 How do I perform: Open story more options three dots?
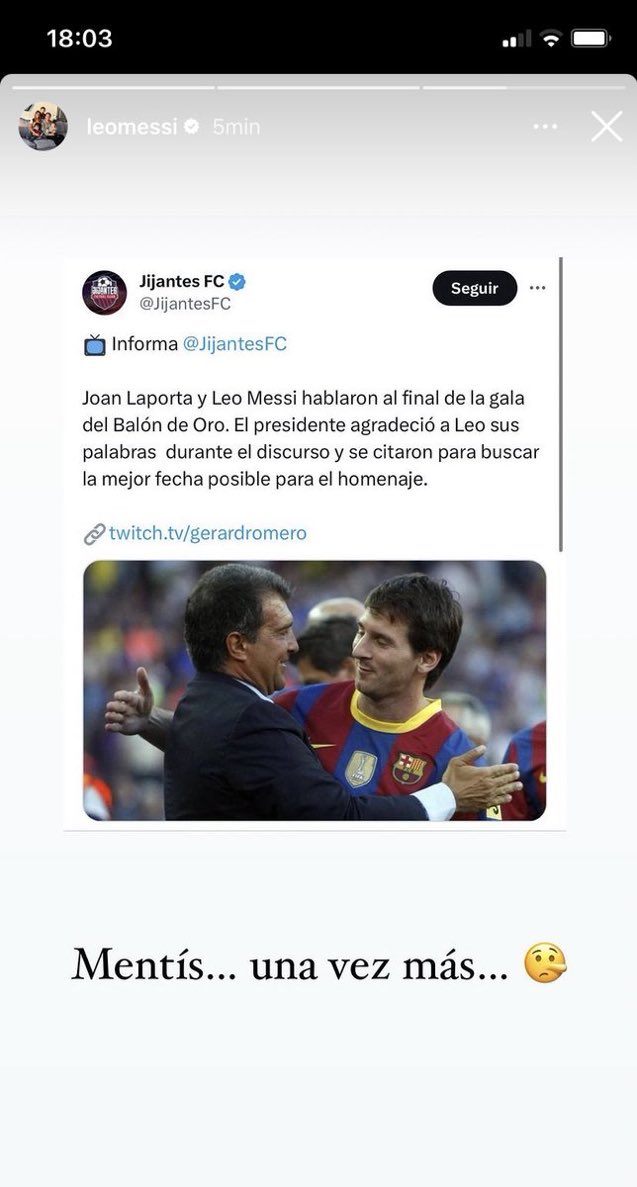pyautogui.click(x=545, y=127)
